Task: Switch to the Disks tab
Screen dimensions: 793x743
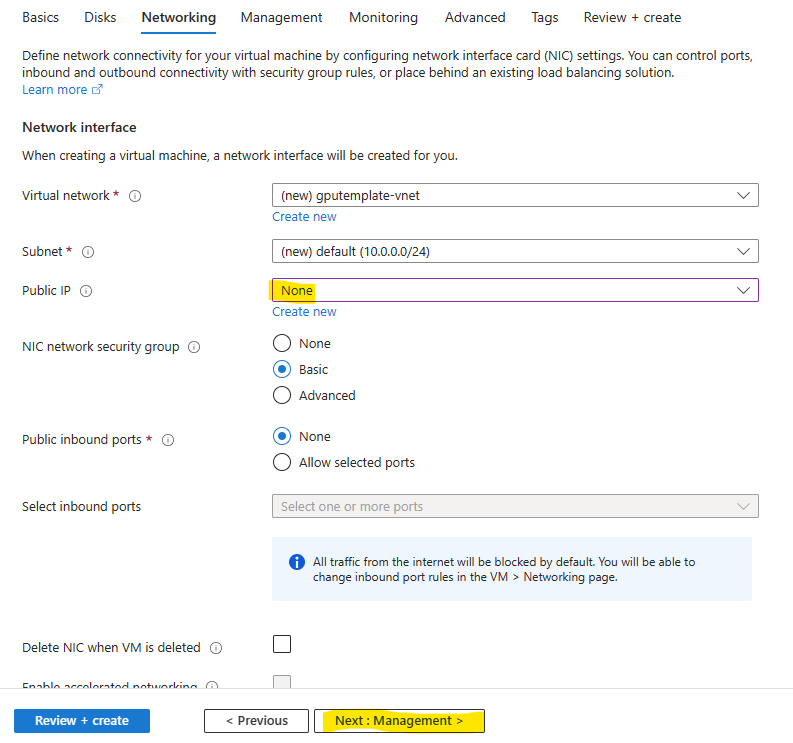Action: coord(100,18)
